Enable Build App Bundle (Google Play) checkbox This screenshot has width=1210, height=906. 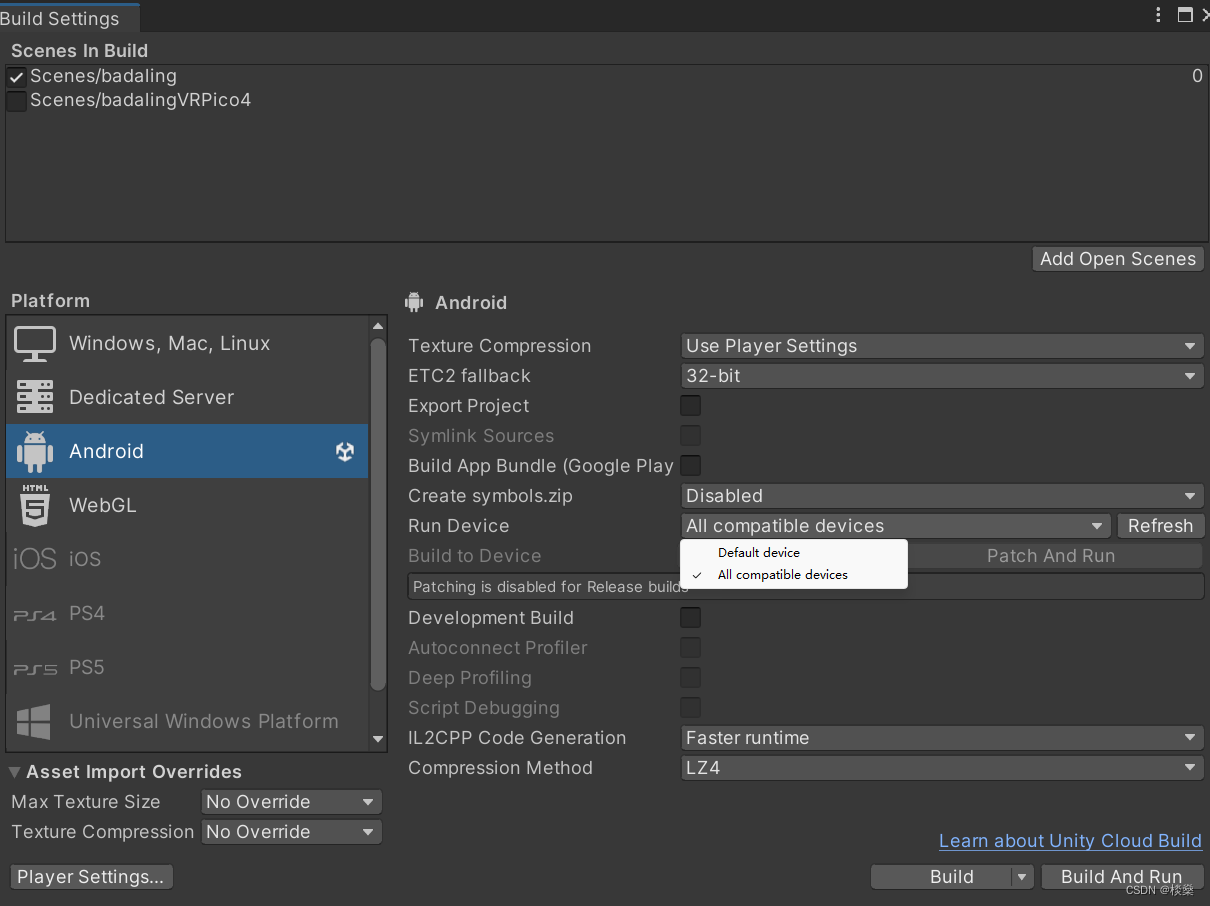pyautogui.click(x=690, y=466)
